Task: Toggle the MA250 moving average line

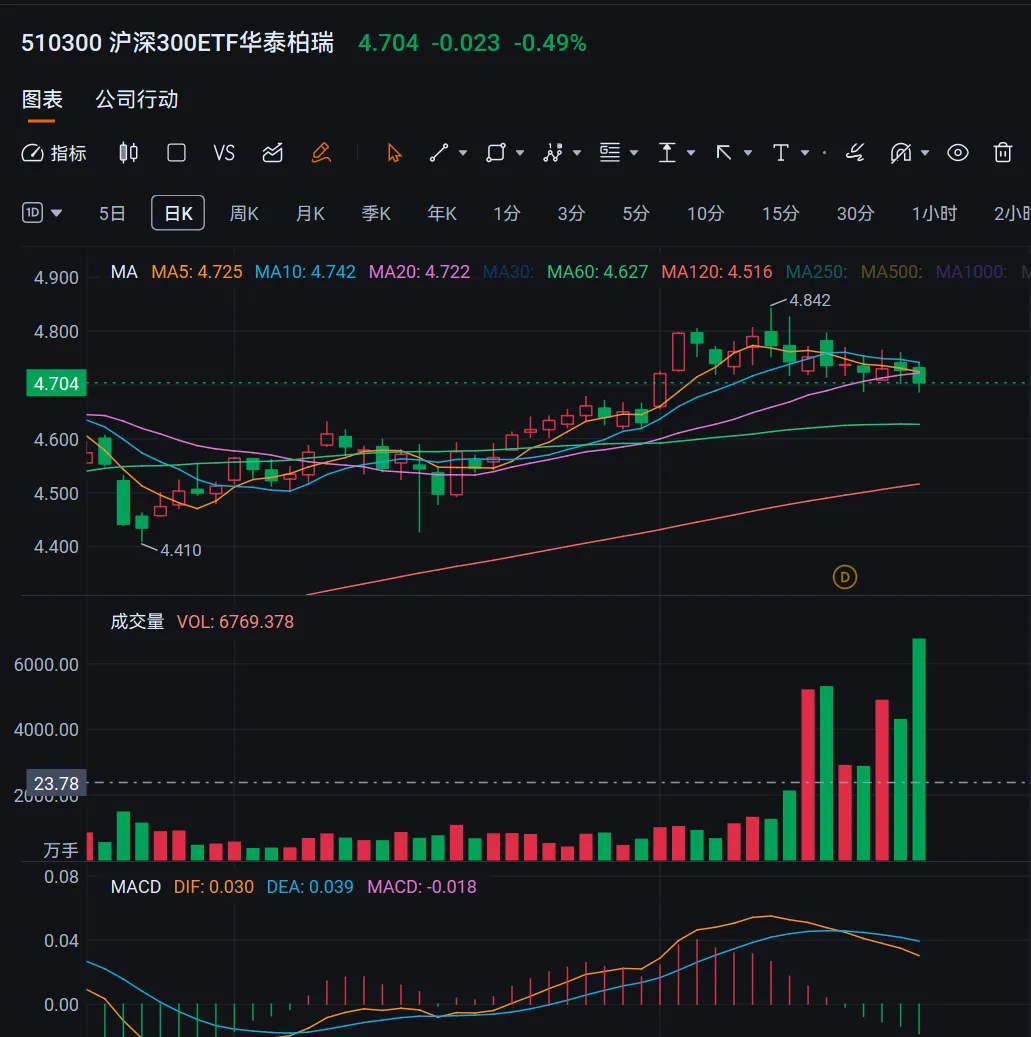Action: (x=816, y=272)
